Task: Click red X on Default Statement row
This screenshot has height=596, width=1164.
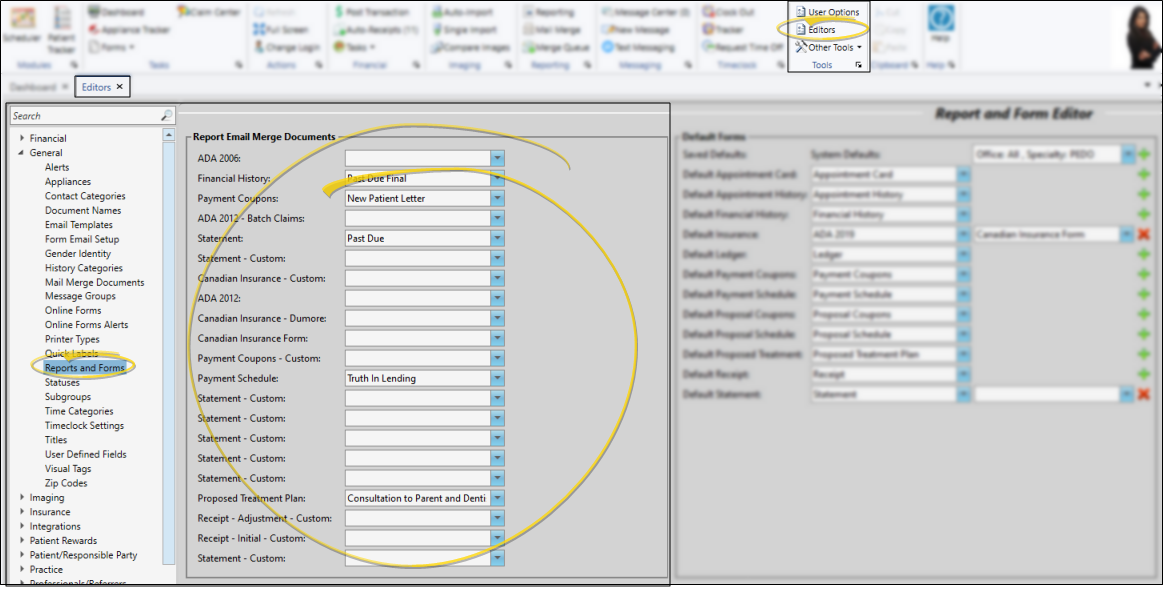Action: click(1143, 395)
